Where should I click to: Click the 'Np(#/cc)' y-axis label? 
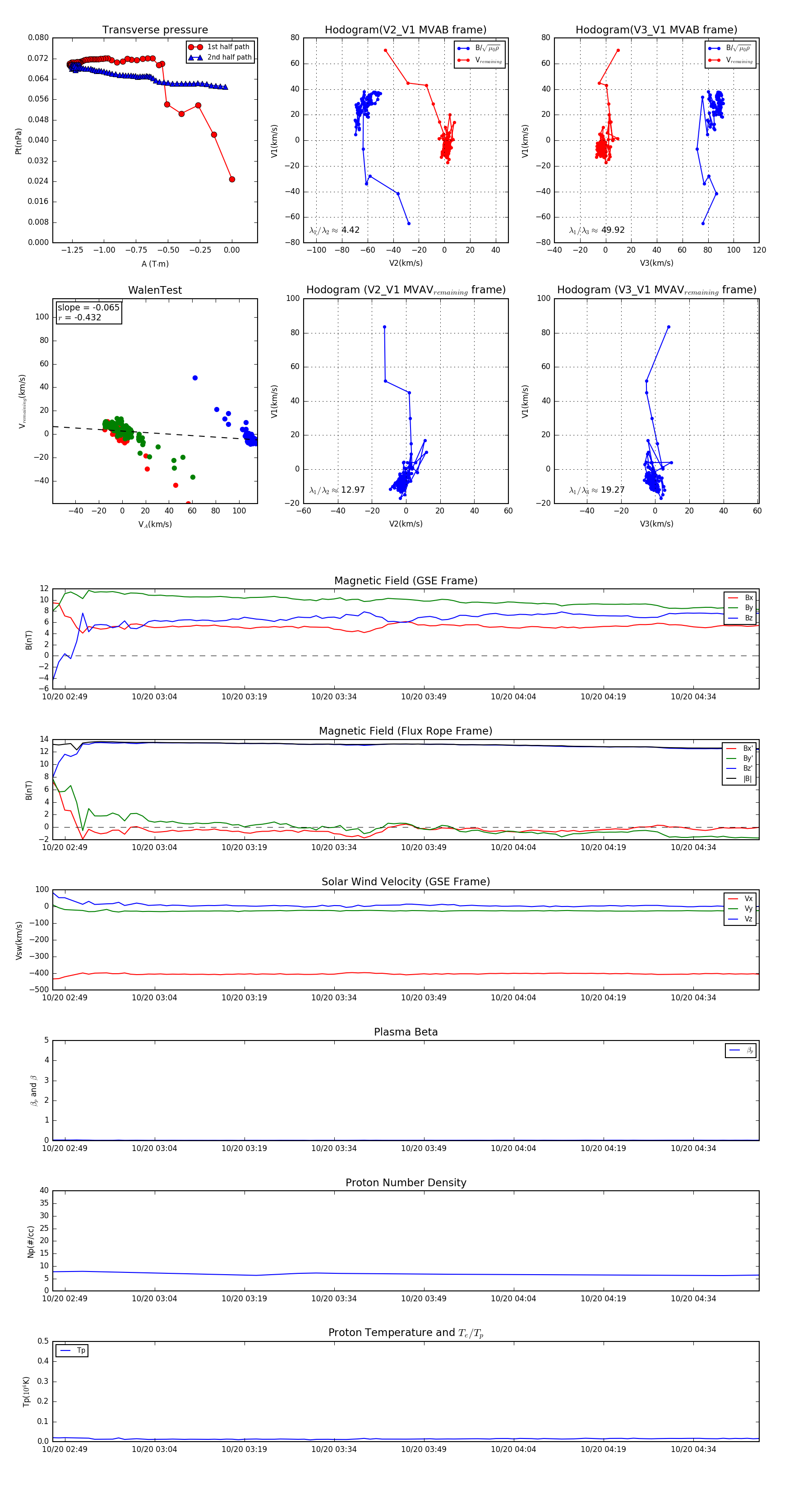point(31,1242)
